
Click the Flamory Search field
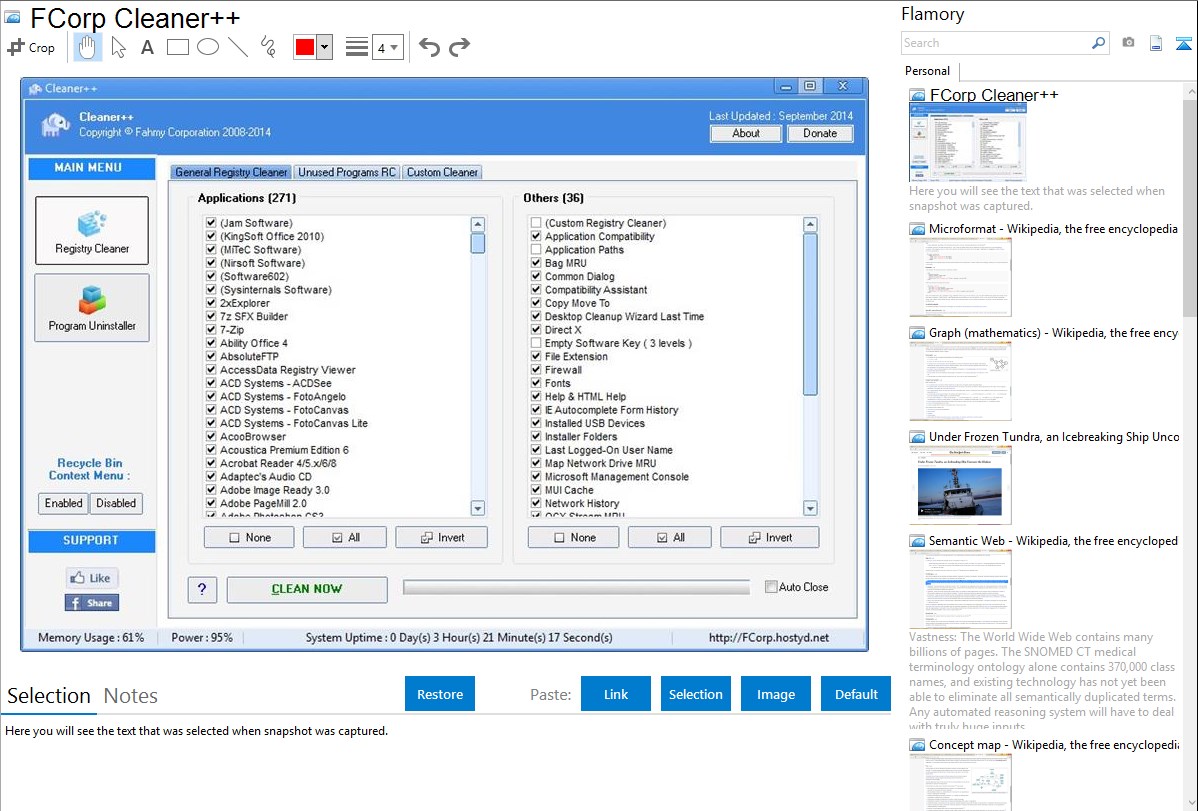[x=995, y=43]
